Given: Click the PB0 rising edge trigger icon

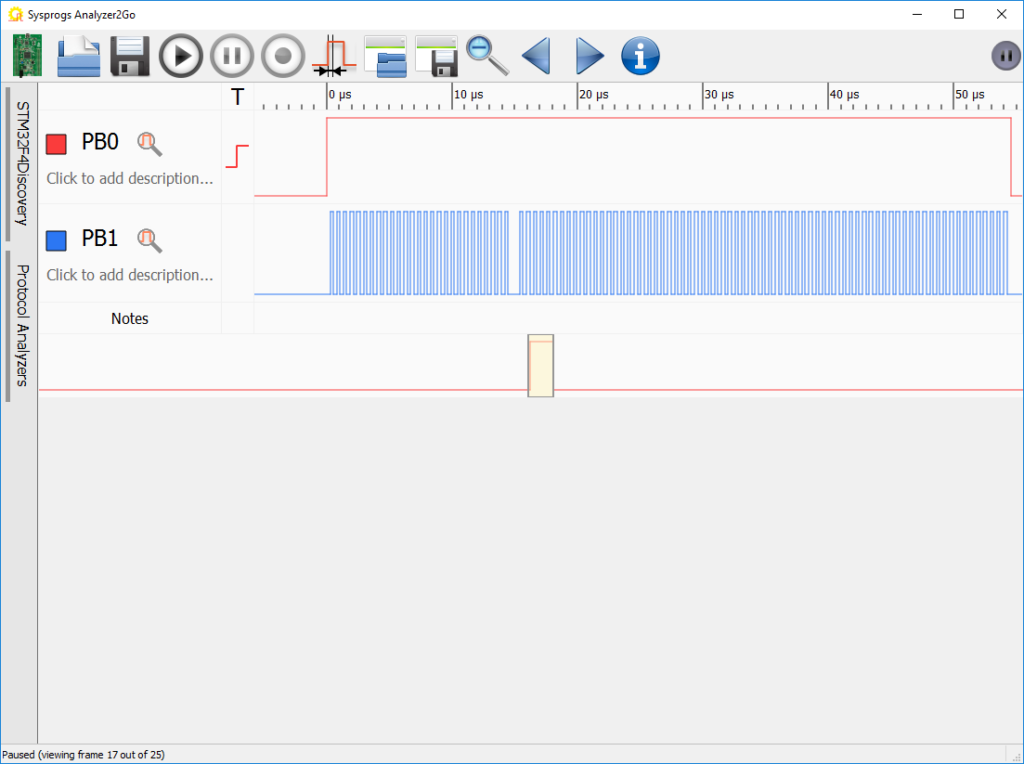Looking at the screenshot, I should pos(237,157).
